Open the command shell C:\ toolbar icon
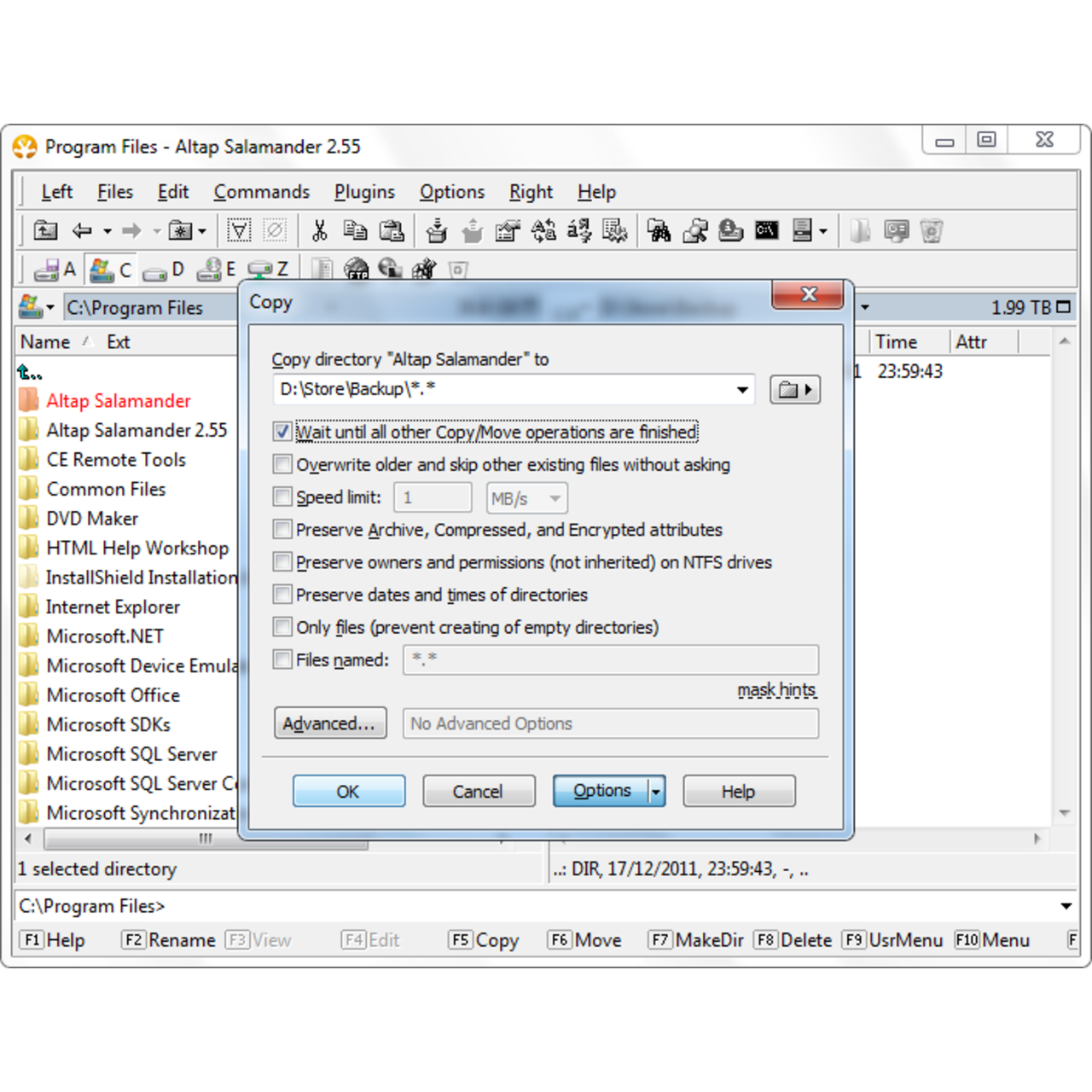 point(766,230)
